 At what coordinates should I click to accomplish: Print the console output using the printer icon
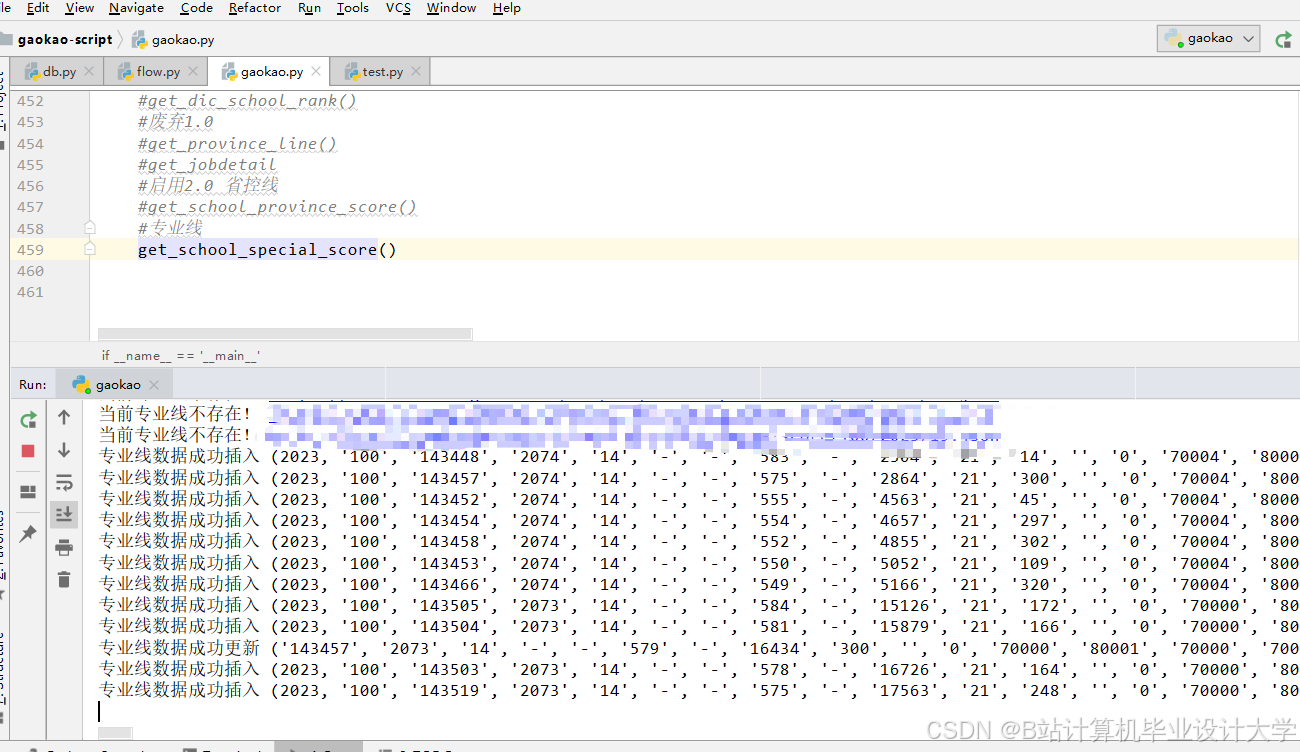(x=64, y=547)
